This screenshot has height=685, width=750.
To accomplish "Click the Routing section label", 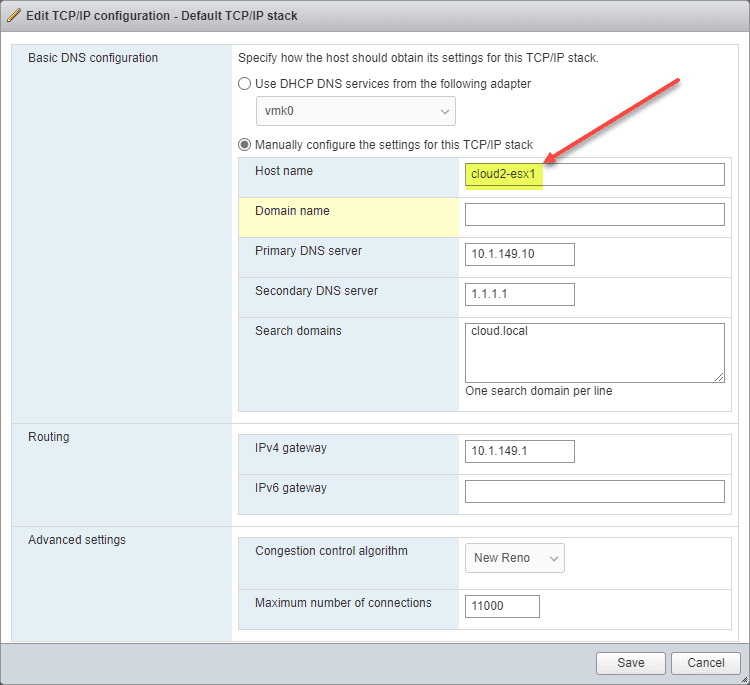I will (49, 437).
